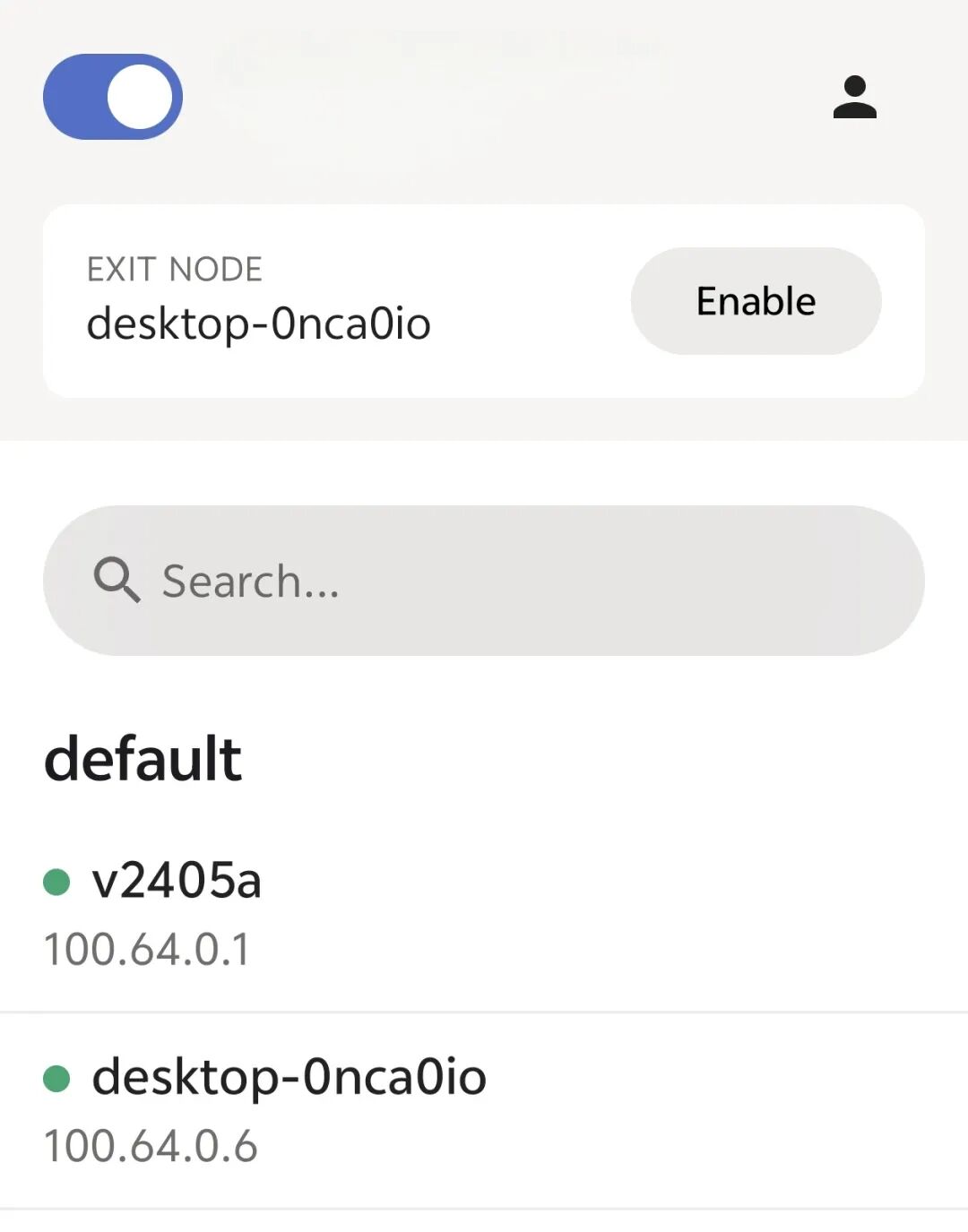Open the user account profile icon
The image size is (968, 1232).
tap(854, 98)
